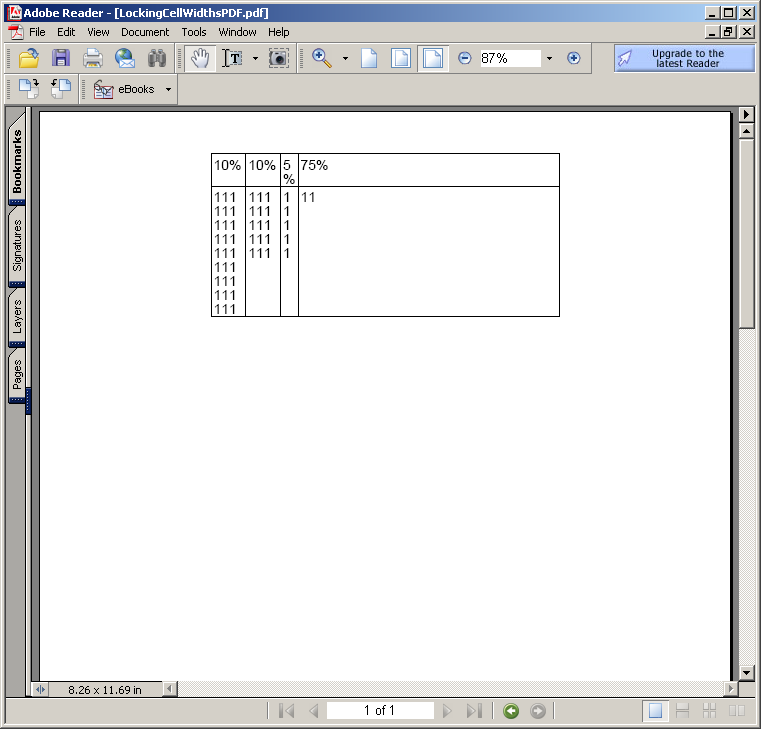The image size is (761, 729).
Task: Go to the previous page
Action: pos(314,711)
